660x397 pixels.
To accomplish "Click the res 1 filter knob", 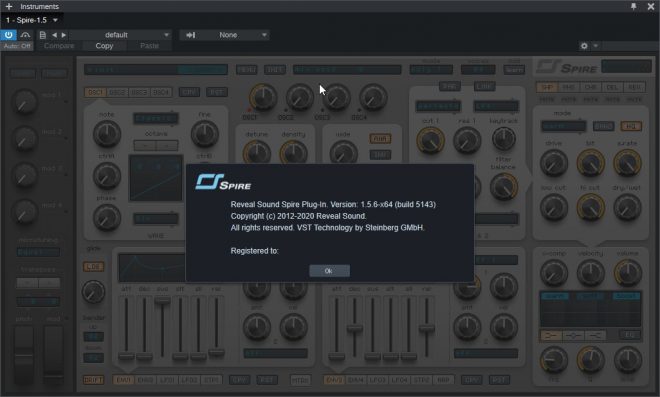I will click(x=467, y=140).
